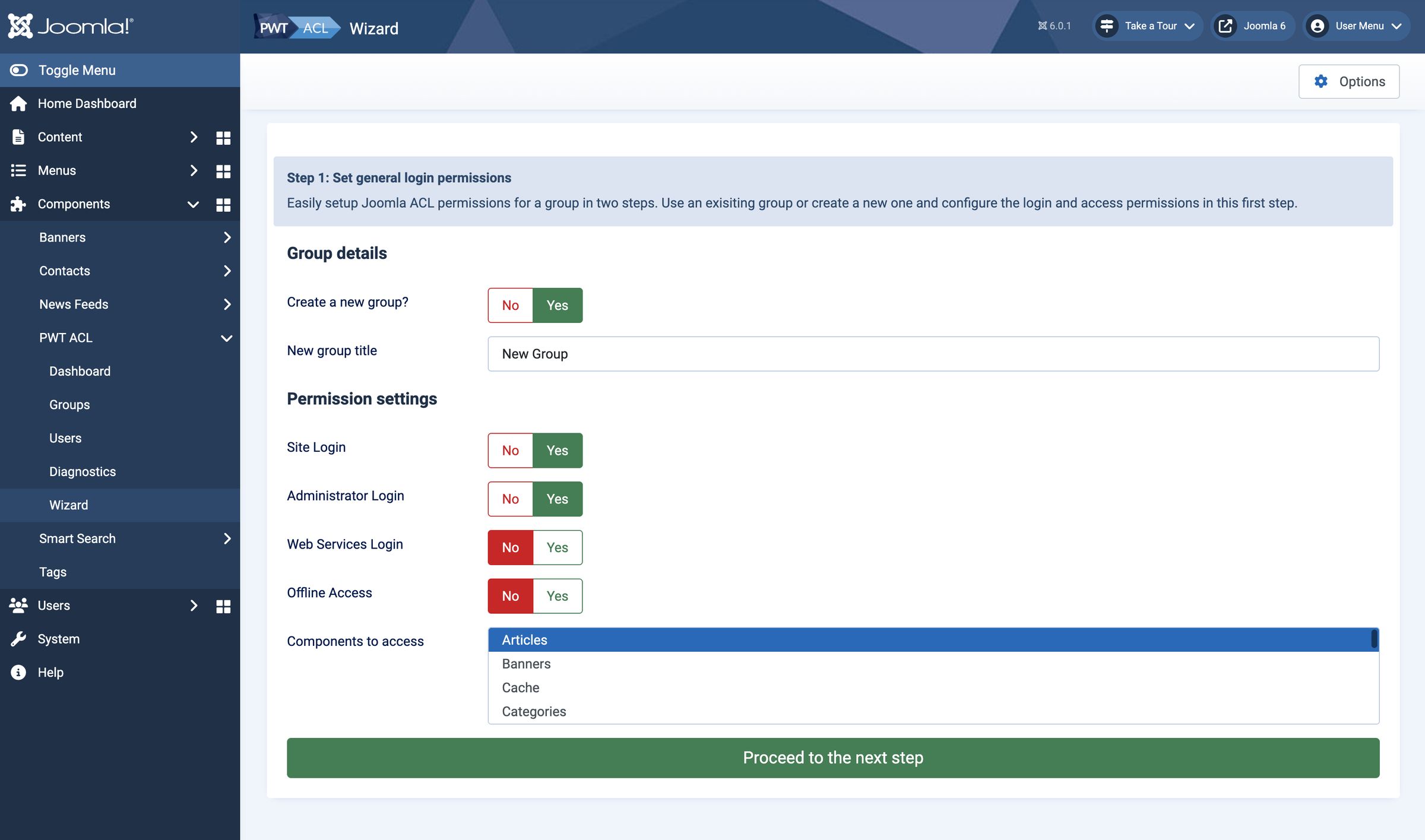Open the Menus dashboard grid icon

point(223,171)
